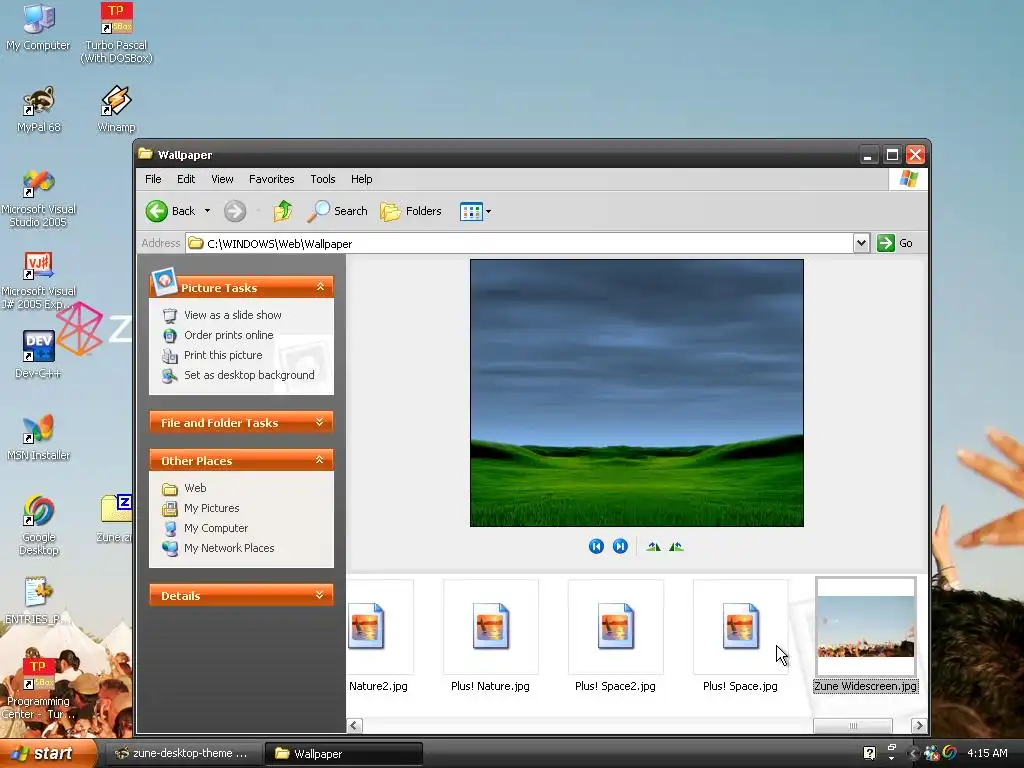Image resolution: width=1024 pixels, height=768 pixels.
Task: Select the Visual J# 2005 Express icon
Action: tap(39, 280)
